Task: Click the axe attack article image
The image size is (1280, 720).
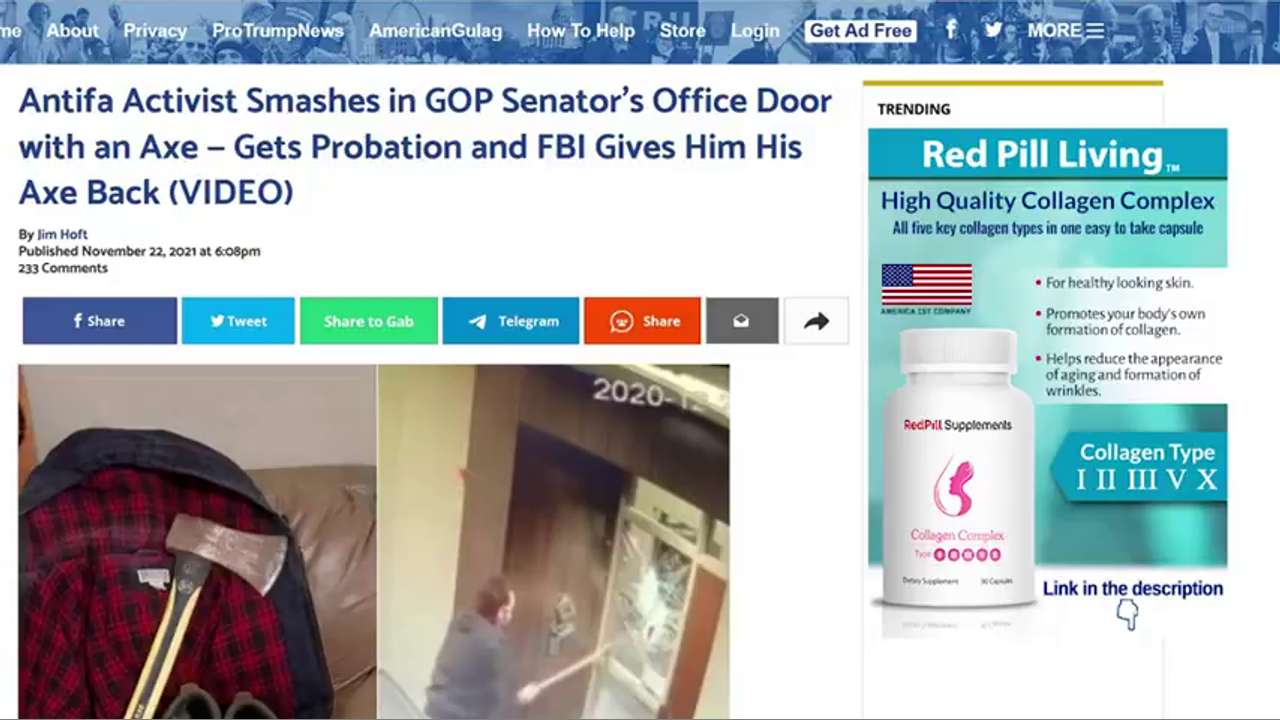Action: click(374, 541)
